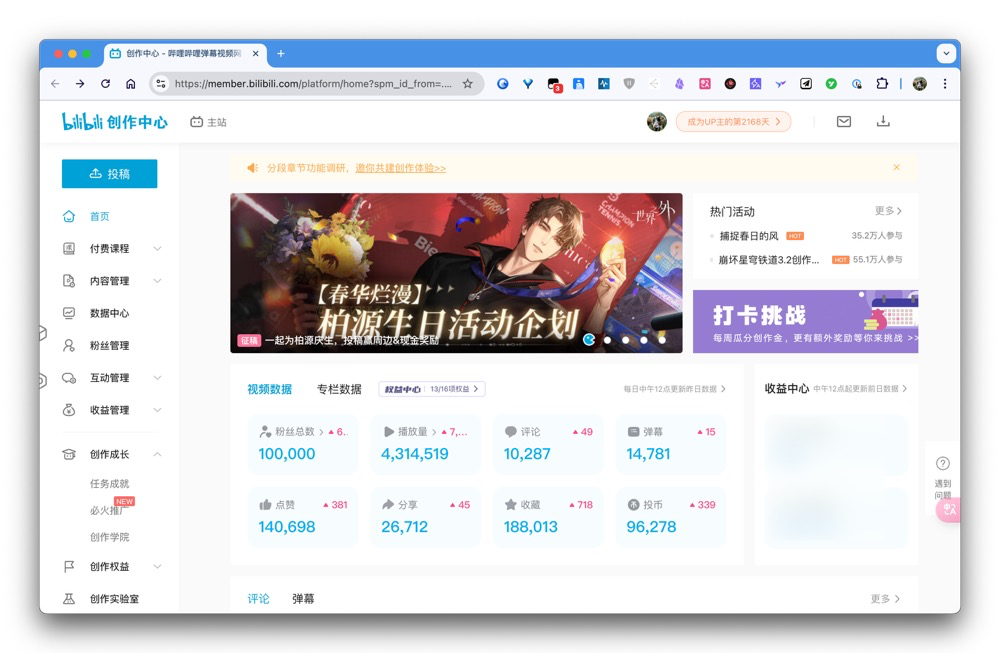Expand the 创作权益 chevron

coord(158,566)
